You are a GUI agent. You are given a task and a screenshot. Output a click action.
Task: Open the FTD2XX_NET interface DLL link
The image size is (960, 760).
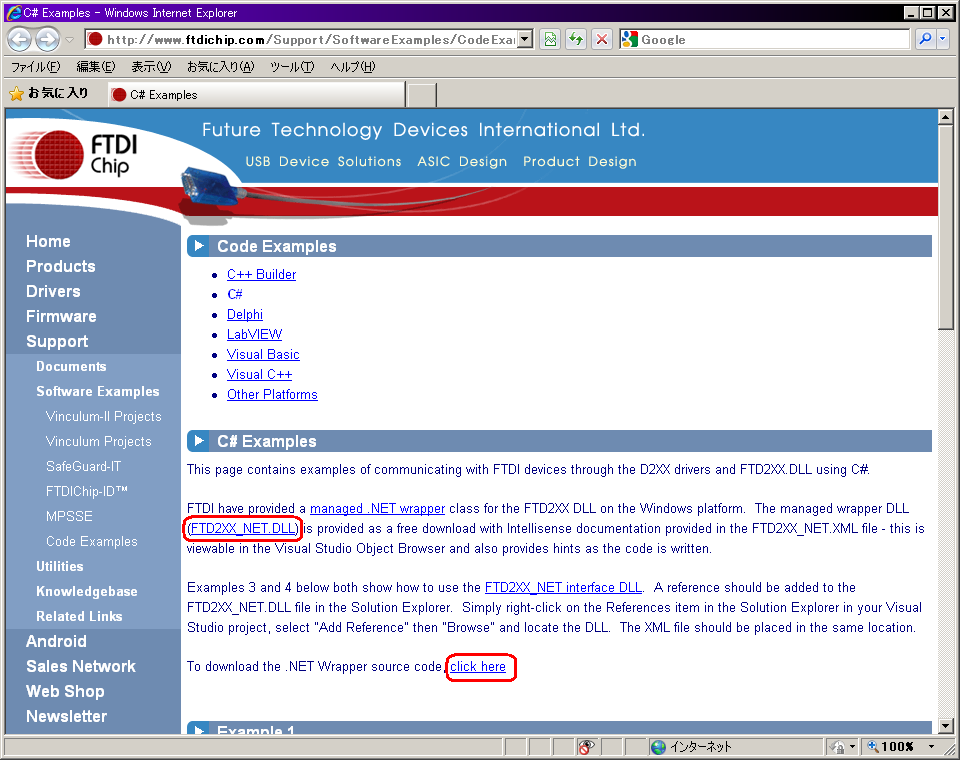tap(563, 588)
